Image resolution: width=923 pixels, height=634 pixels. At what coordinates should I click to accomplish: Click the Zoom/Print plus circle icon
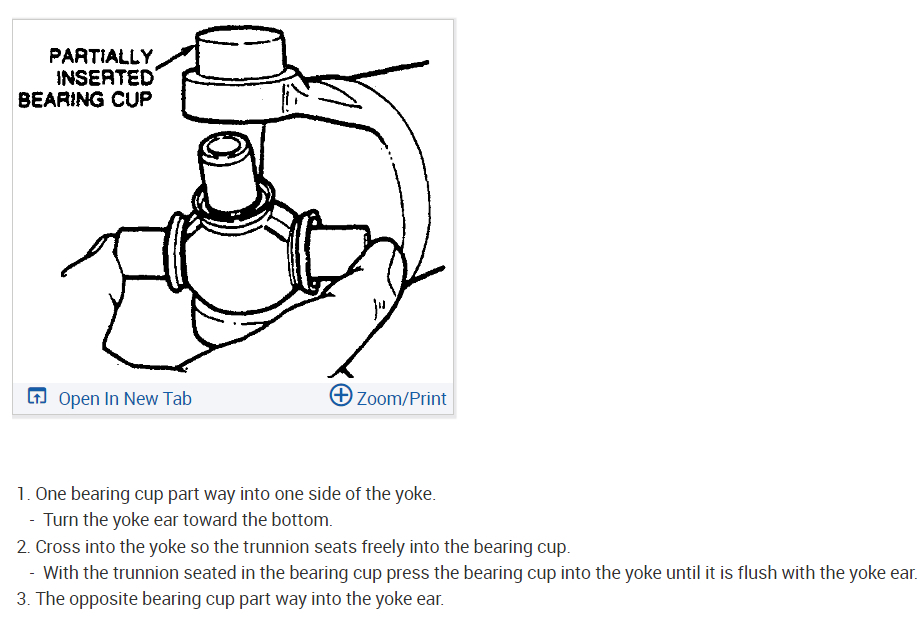[341, 395]
